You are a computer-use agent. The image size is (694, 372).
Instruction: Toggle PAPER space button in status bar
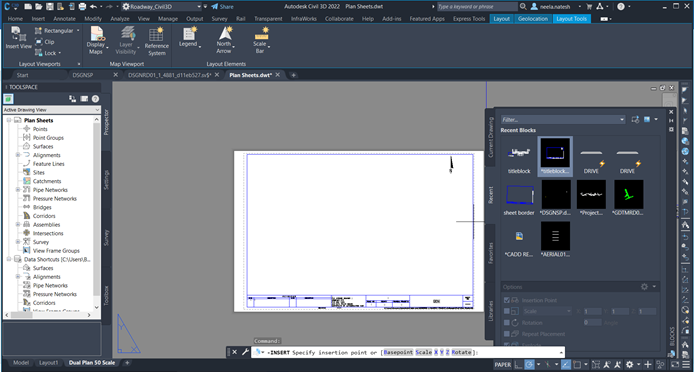[502, 364]
